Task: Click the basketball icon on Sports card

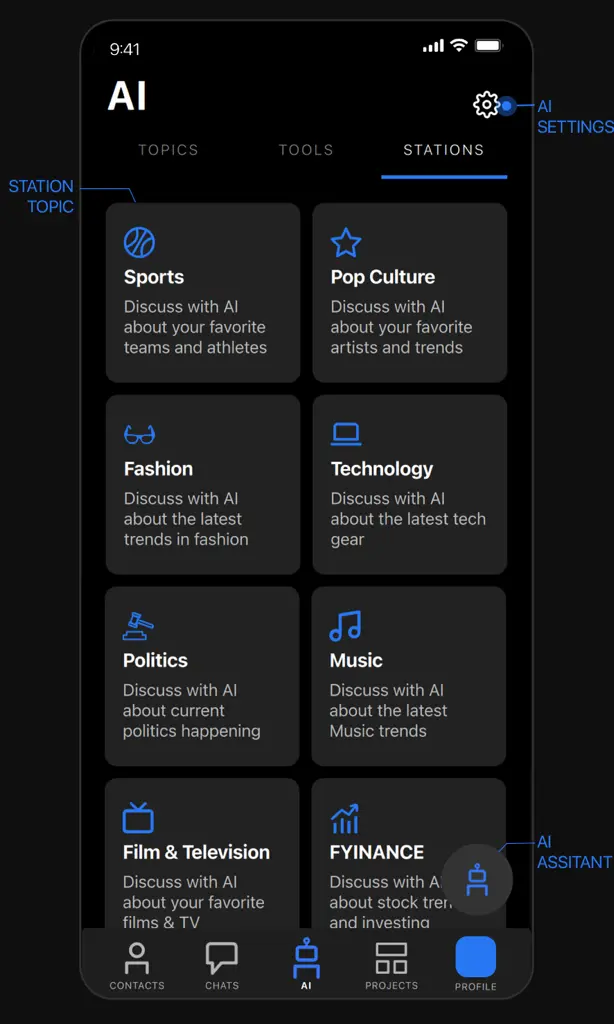Action: click(x=139, y=243)
